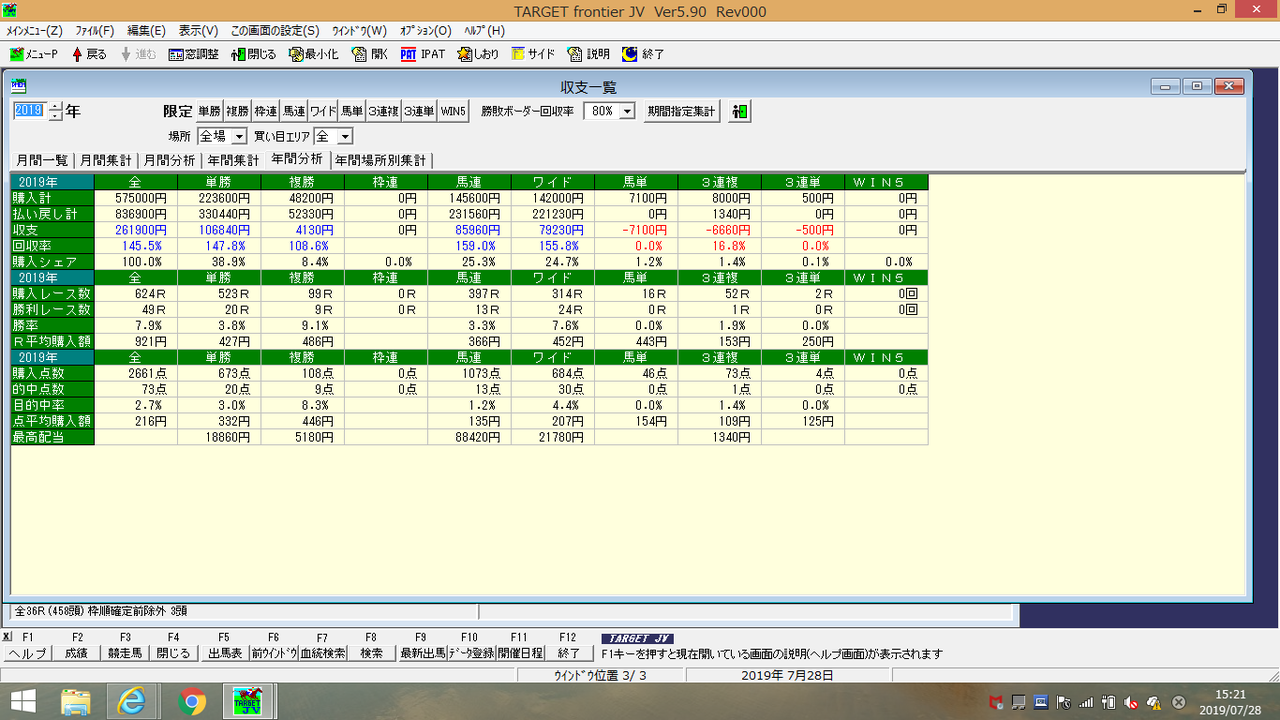Click the 開く toolbar icon

pos(370,54)
